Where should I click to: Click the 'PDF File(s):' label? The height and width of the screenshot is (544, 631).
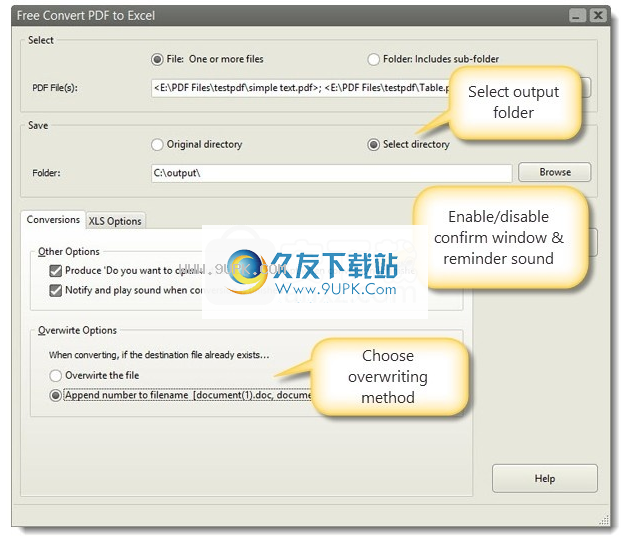[55, 88]
